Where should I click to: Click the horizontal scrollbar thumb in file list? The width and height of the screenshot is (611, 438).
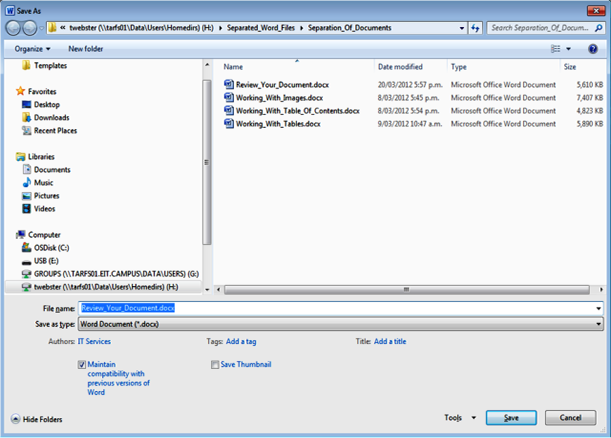[406, 290]
